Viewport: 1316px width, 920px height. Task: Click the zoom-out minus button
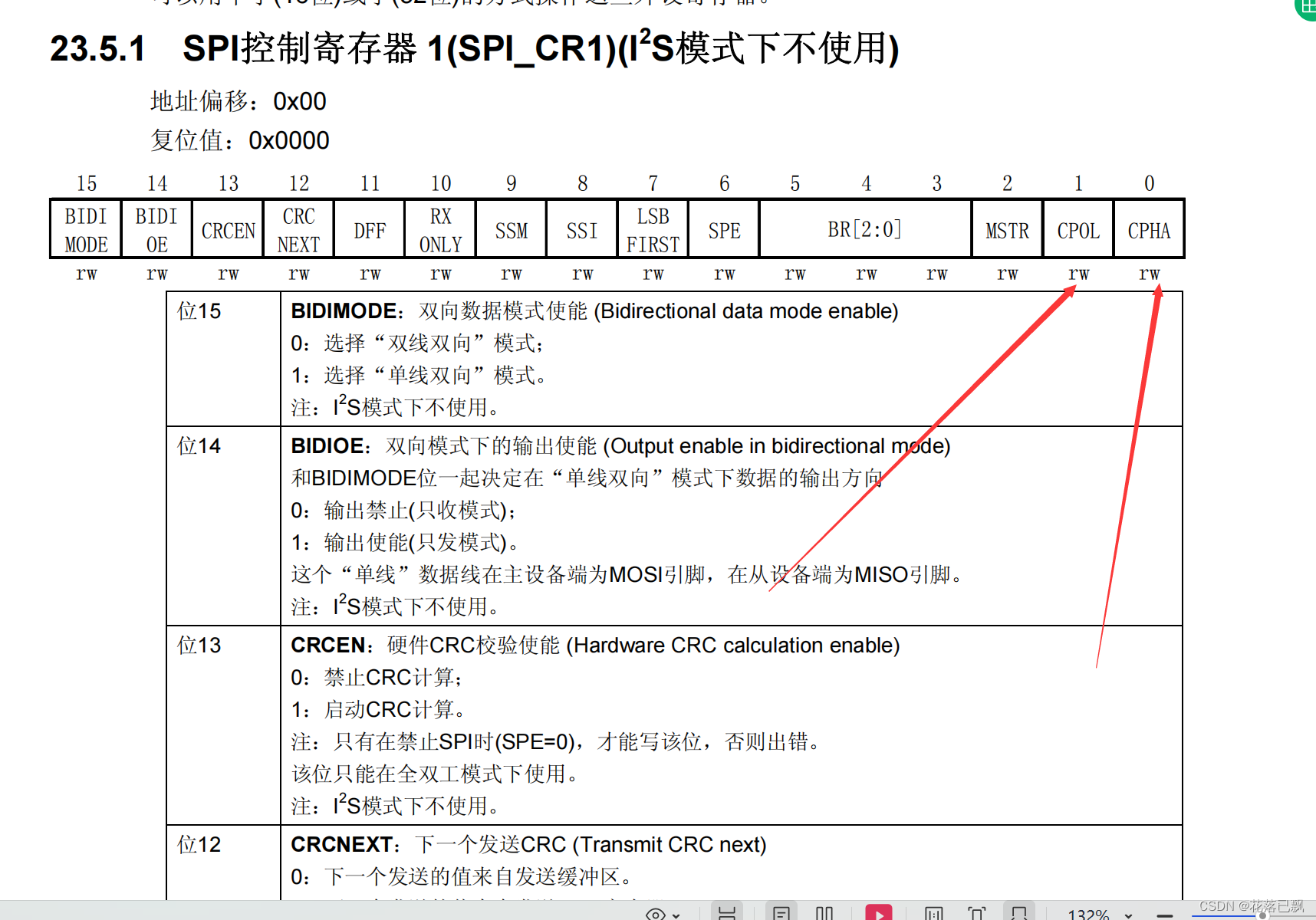click(1165, 915)
